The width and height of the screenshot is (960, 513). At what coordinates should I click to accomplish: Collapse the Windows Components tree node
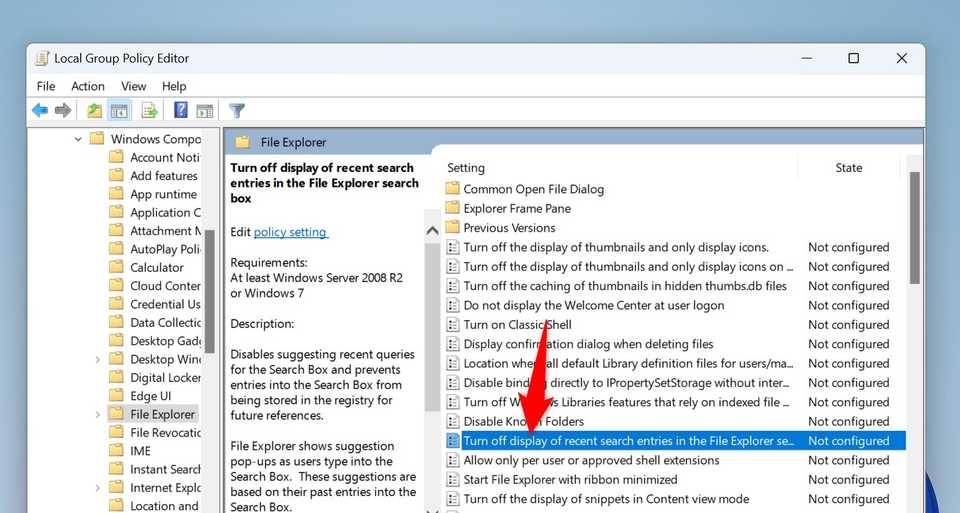pos(78,139)
